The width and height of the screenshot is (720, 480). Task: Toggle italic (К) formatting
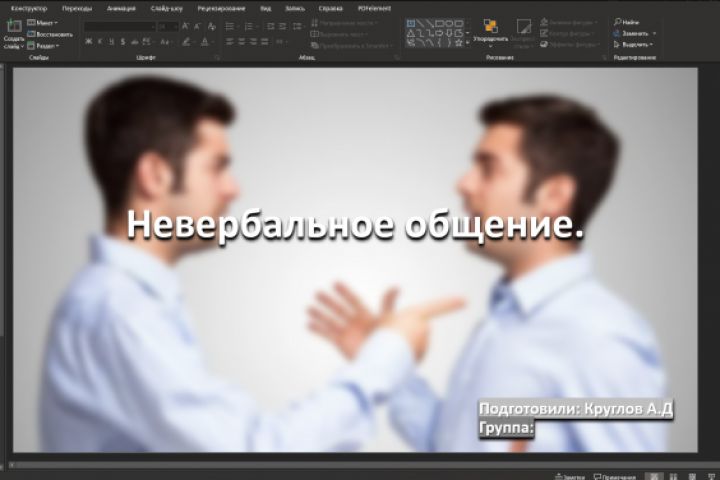pyautogui.click(x=100, y=42)
